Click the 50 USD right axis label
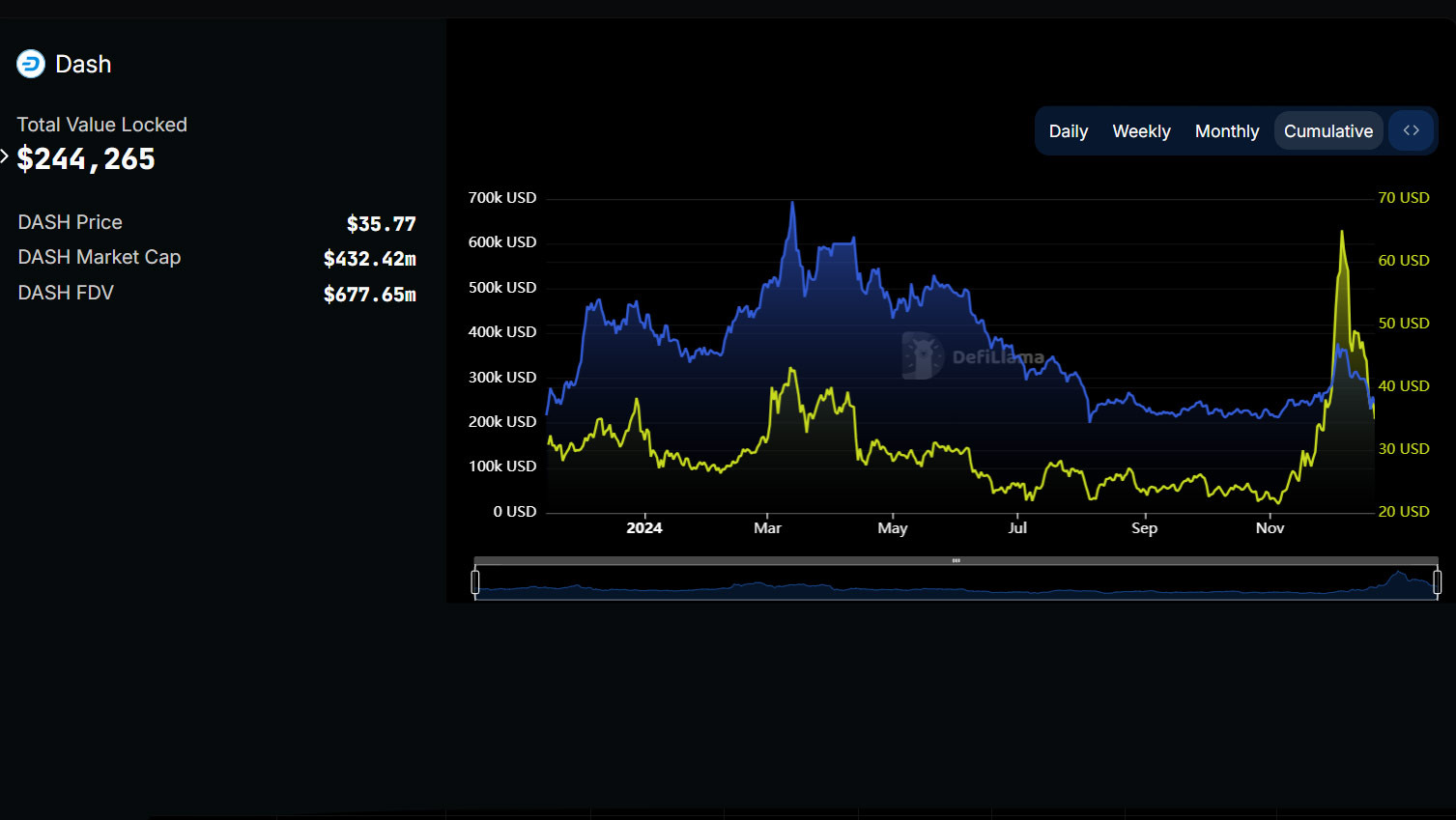This screenshot has height=820, width=1456. (1404, 324)
